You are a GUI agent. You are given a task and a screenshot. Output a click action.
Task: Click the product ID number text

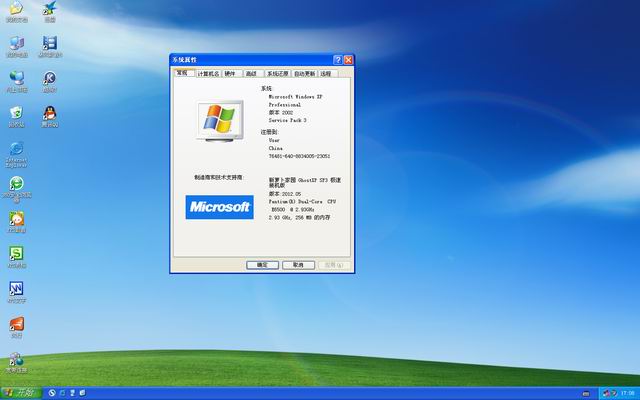point(300,156)
